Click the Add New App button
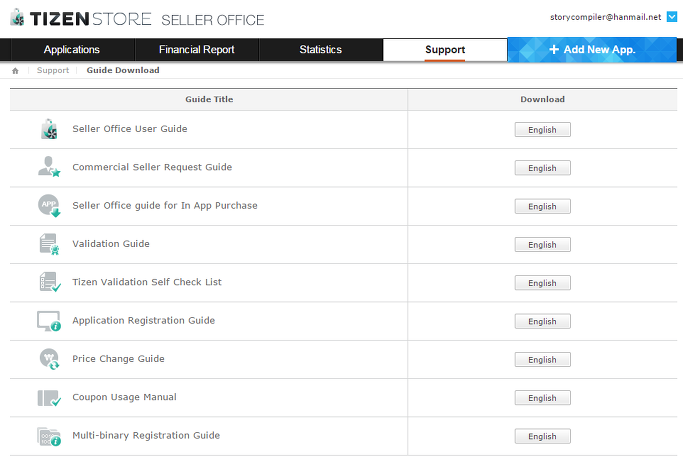This screenshot has width=683, height=457. tap(592, 50)
